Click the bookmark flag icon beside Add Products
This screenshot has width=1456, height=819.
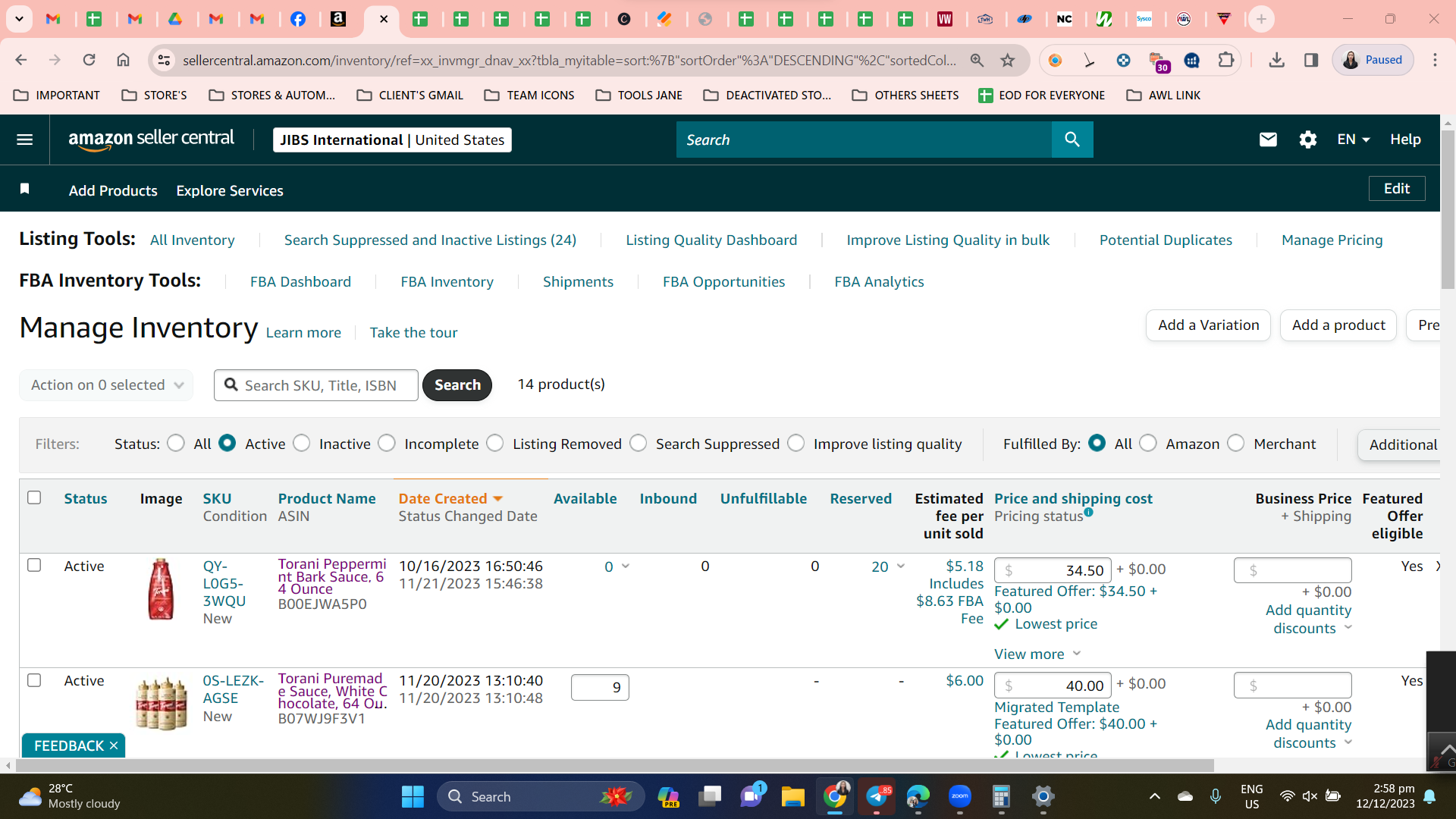pyautogui.click(x=24, y=189)
